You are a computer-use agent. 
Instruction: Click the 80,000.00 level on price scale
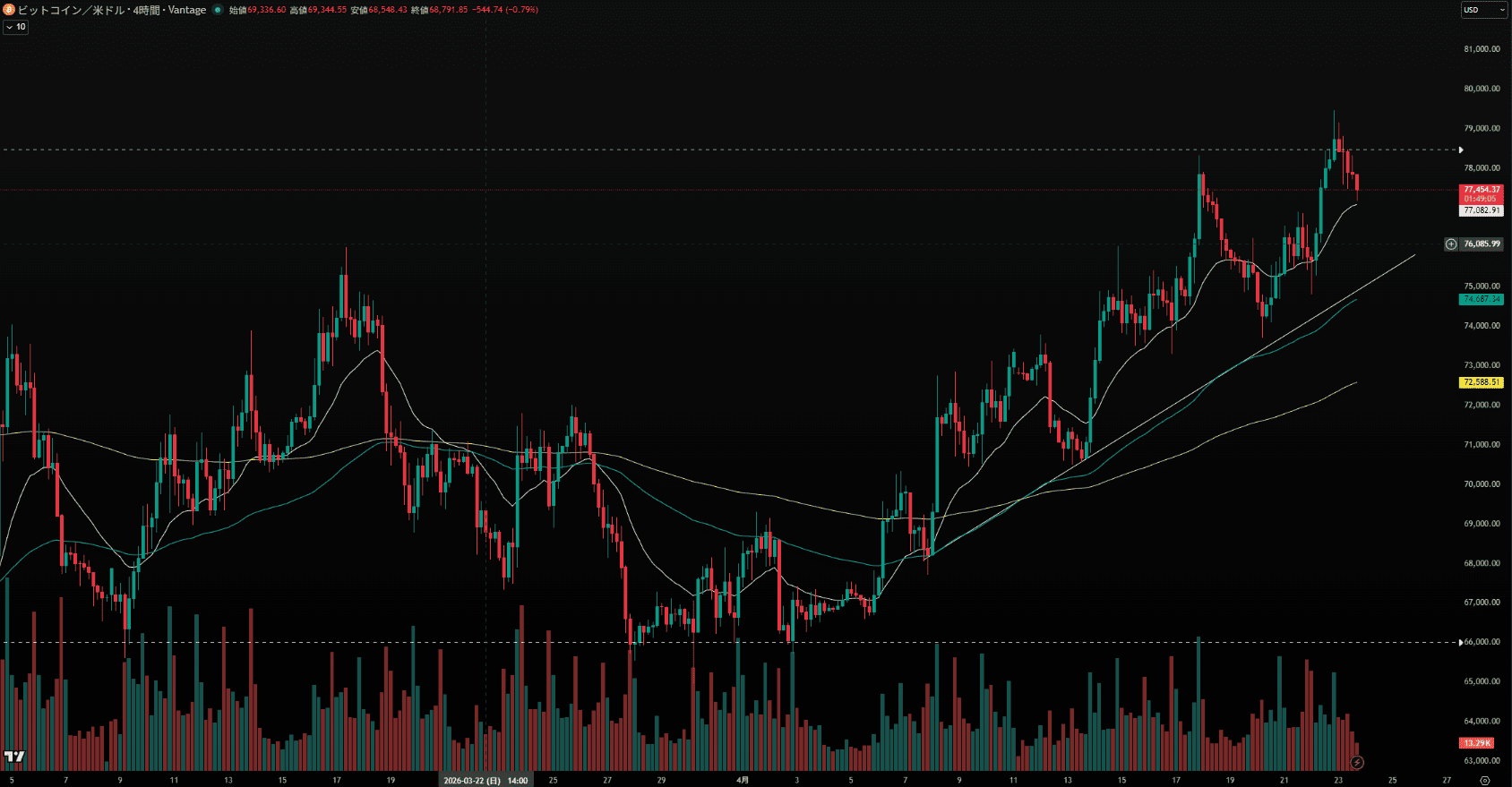(x=1482, y=89)
